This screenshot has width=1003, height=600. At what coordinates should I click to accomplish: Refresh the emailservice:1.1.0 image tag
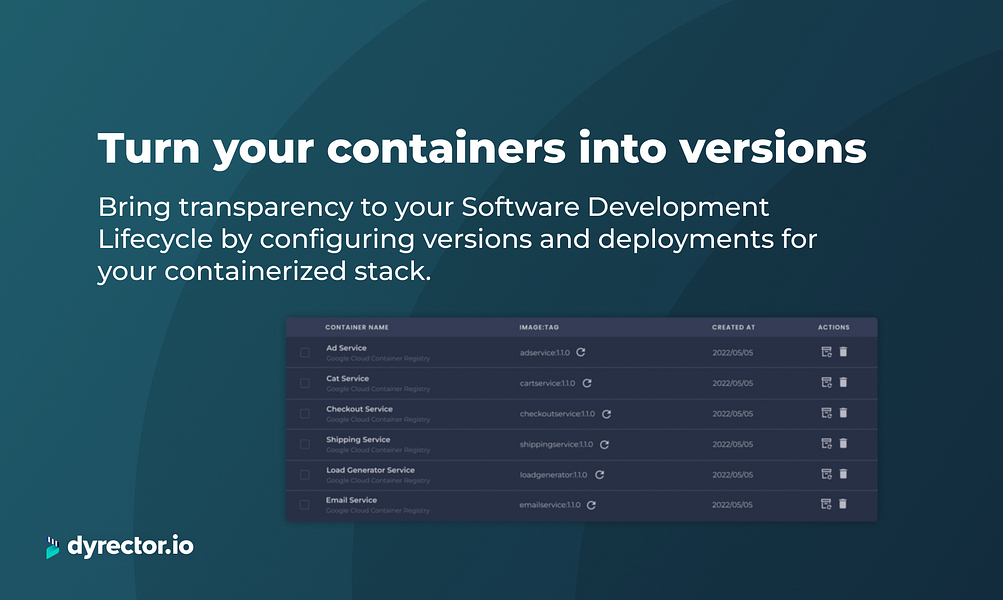tap(592, 505)
